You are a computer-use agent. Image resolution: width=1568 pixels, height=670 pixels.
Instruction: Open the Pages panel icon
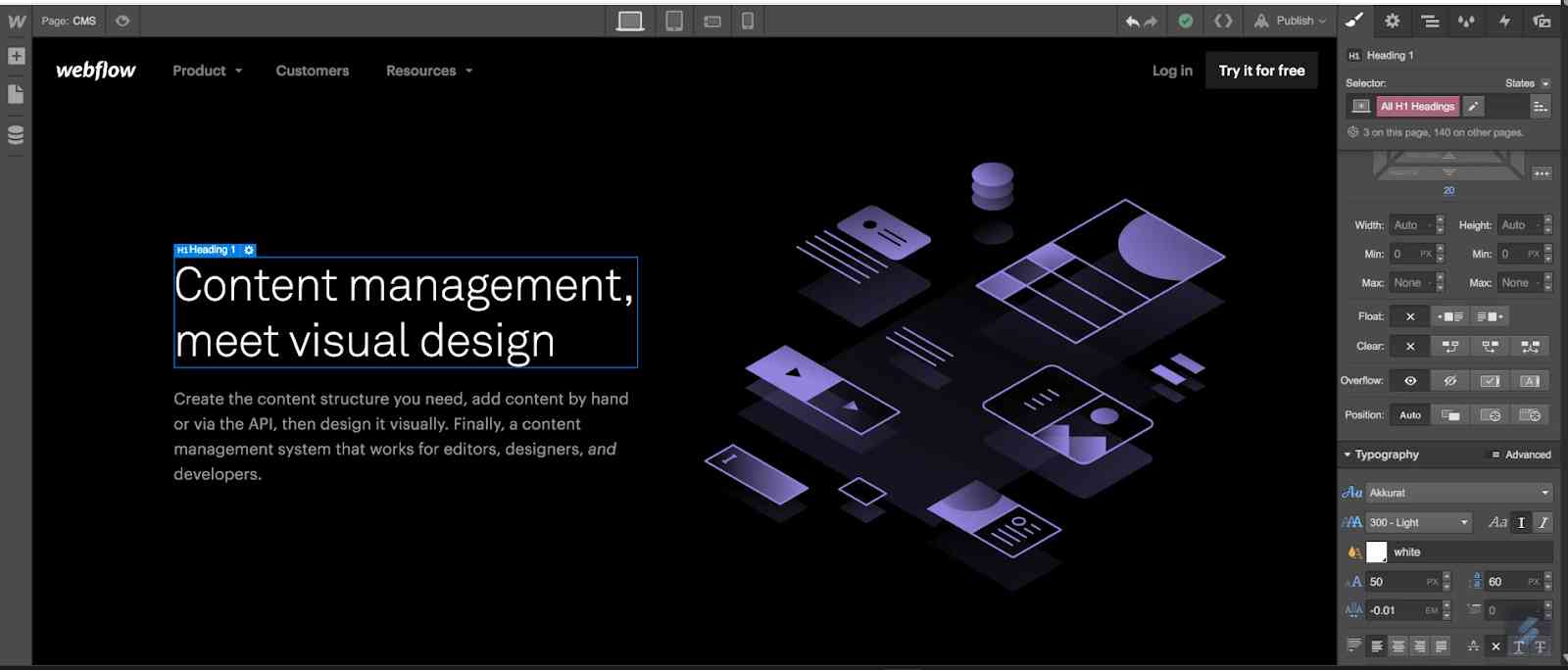tap(16, 94)
